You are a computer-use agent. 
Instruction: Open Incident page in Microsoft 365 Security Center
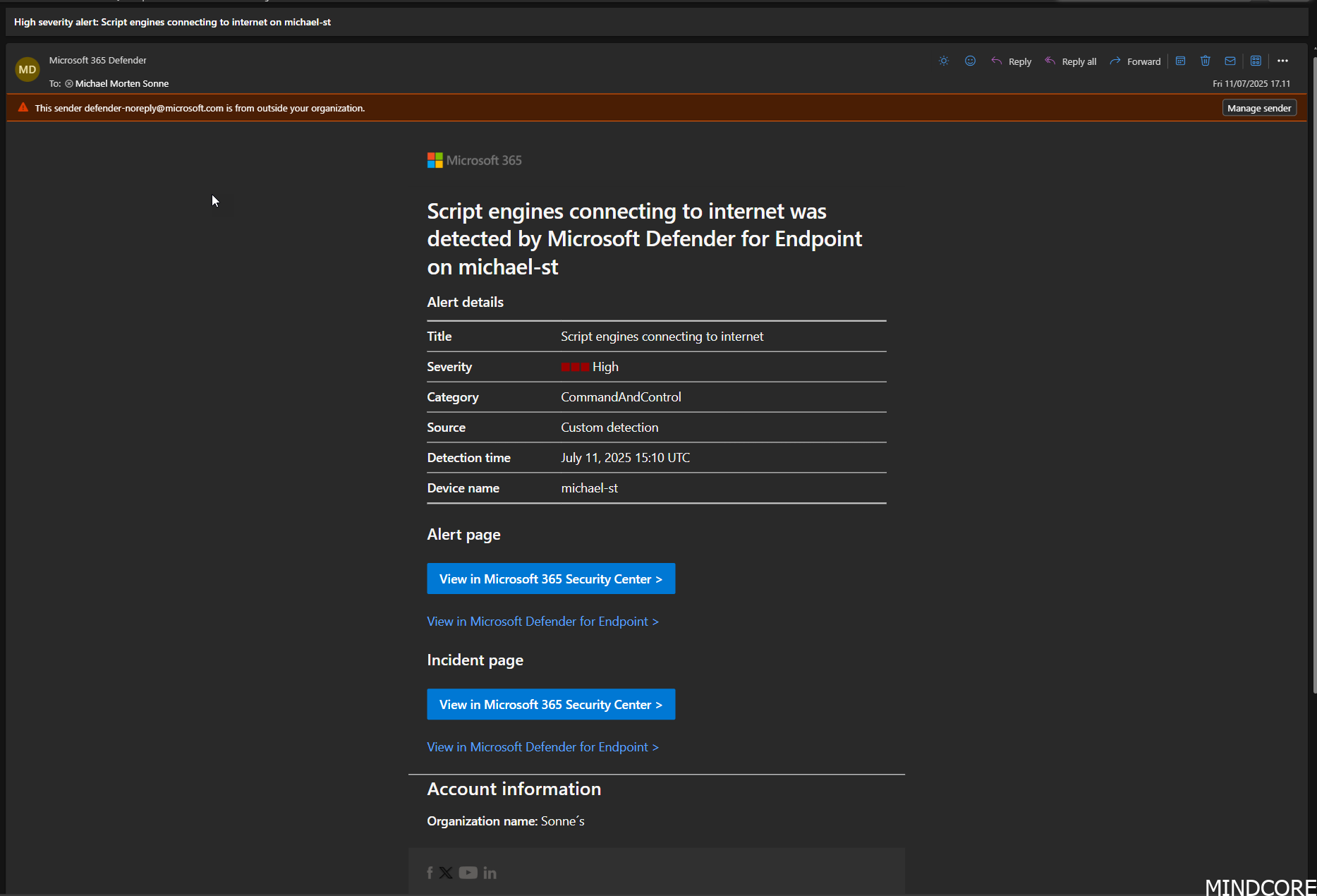[x=551, y=705]
